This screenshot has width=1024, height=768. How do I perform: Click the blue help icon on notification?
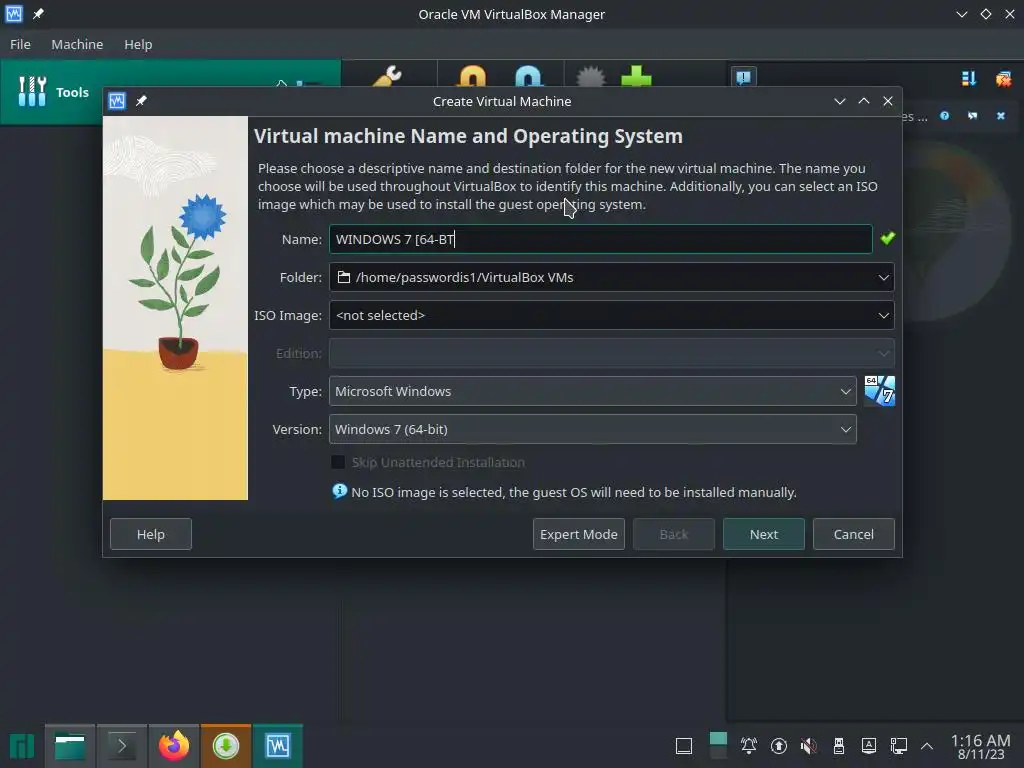click(x=944, y=116)
